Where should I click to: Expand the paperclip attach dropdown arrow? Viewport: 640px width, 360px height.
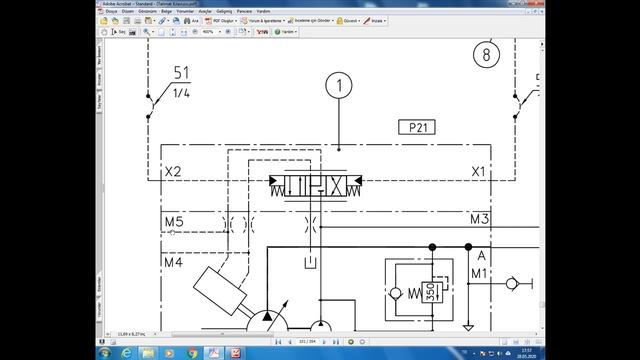point(168,21)
